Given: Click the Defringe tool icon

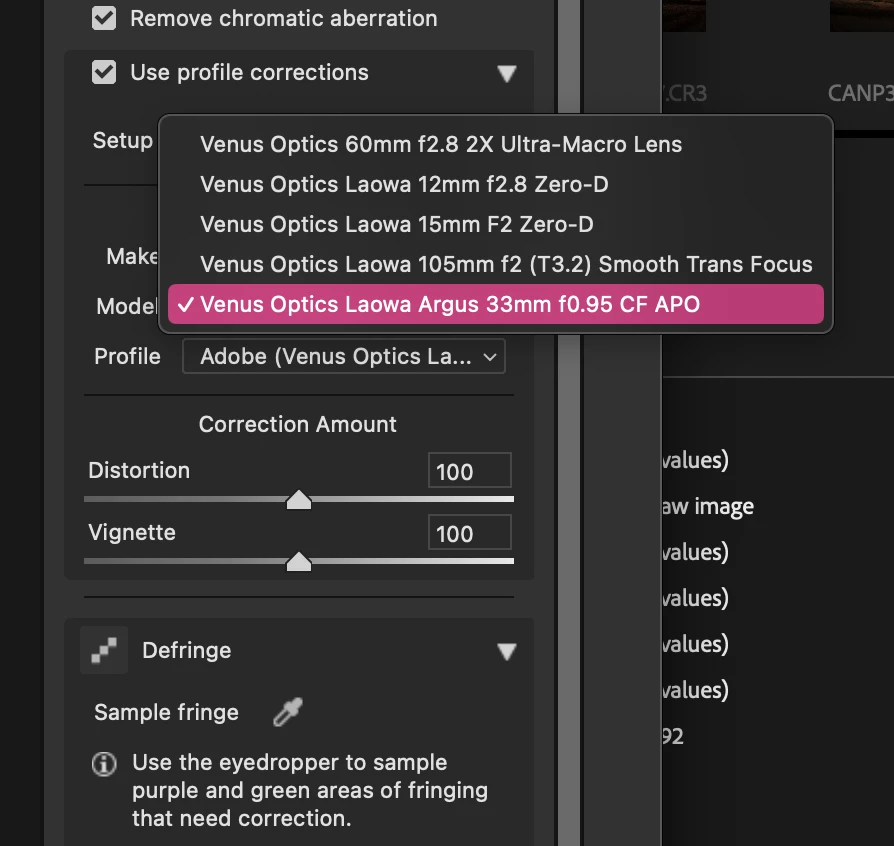Looking at the screenshot, I should (104, 650).
